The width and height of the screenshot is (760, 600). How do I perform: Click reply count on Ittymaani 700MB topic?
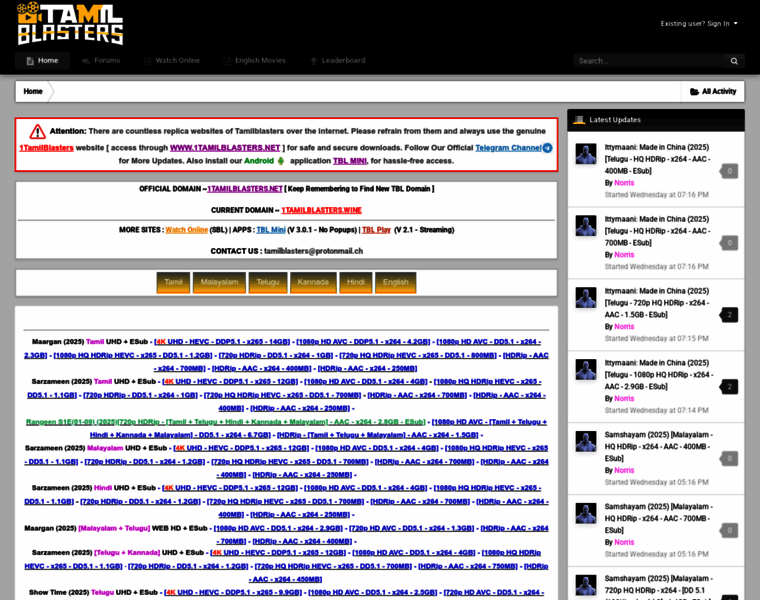point(729,243)
